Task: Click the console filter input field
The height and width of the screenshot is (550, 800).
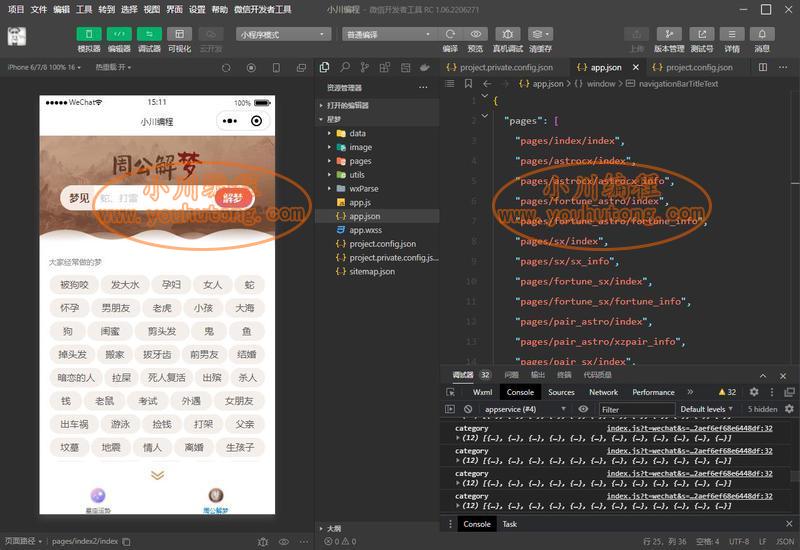Action: tap(636, 409)
